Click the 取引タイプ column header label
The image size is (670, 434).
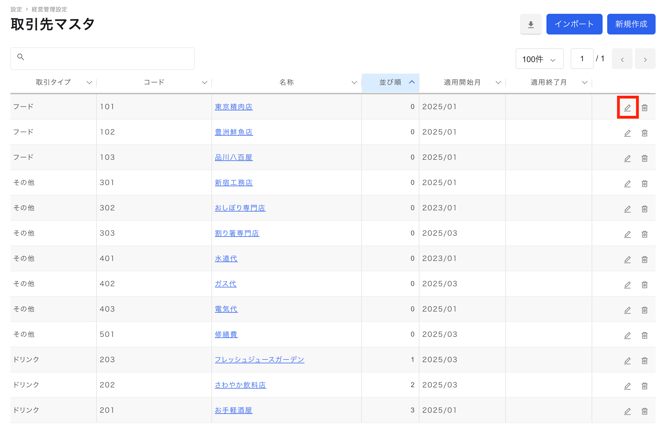[53, 82]
